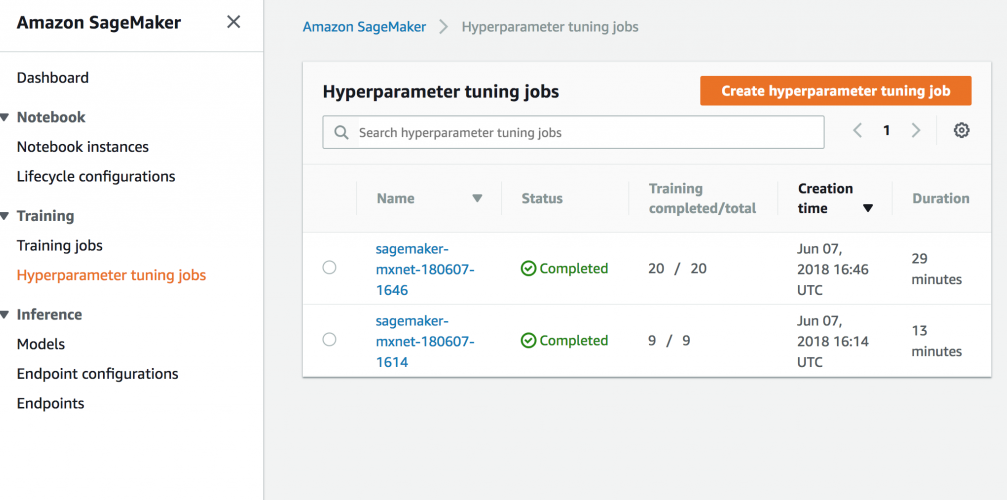
Task: Open Endpoint configurations page
Action: click(98, 374)
